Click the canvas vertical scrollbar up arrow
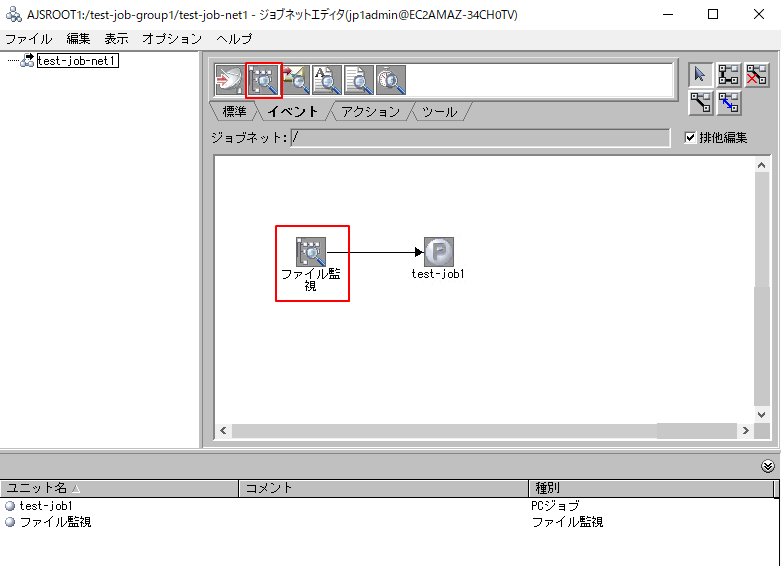This screenshot has width=781, height=566. (x=762, y=165)
